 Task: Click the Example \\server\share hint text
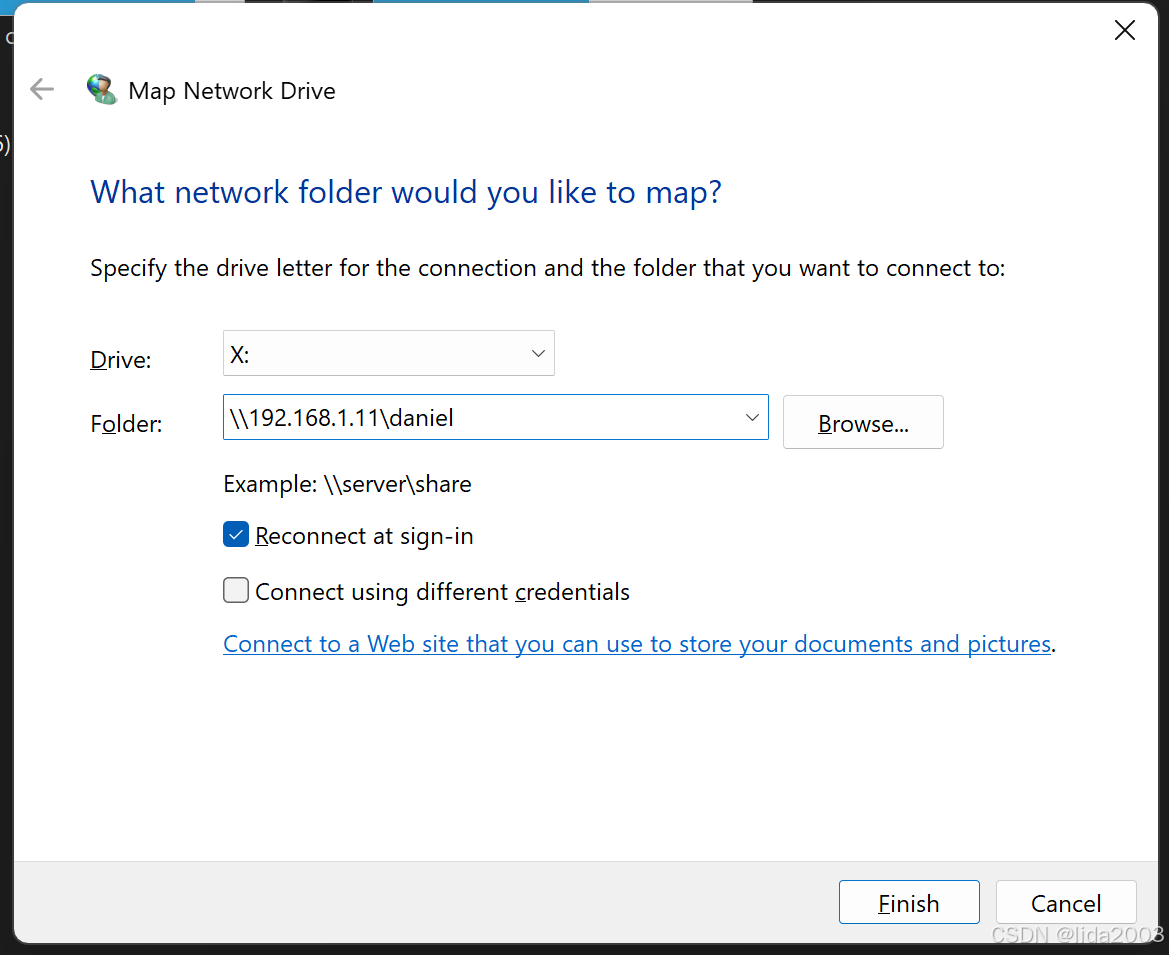pyautogui.click(x=347, y=484)
